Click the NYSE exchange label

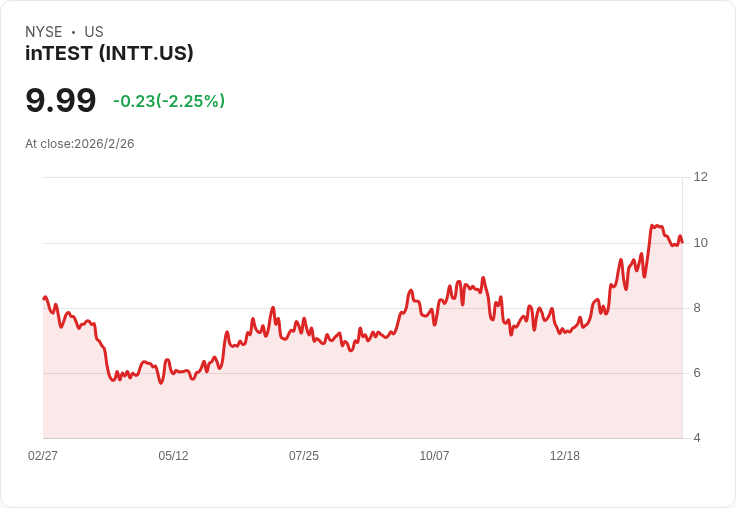pos(44,32)
